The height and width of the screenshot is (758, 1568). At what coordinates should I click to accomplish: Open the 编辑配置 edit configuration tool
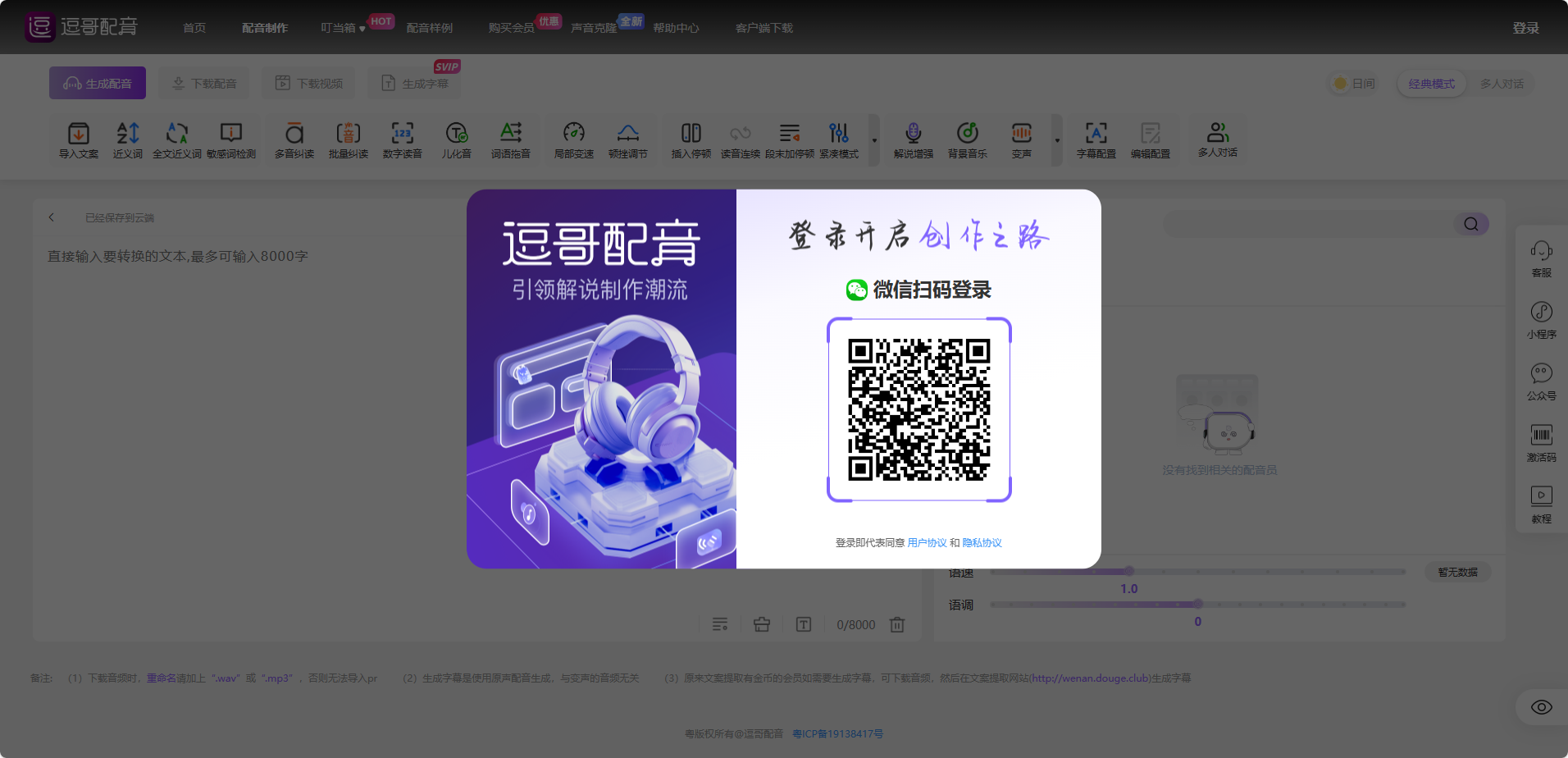point(1151,139)
